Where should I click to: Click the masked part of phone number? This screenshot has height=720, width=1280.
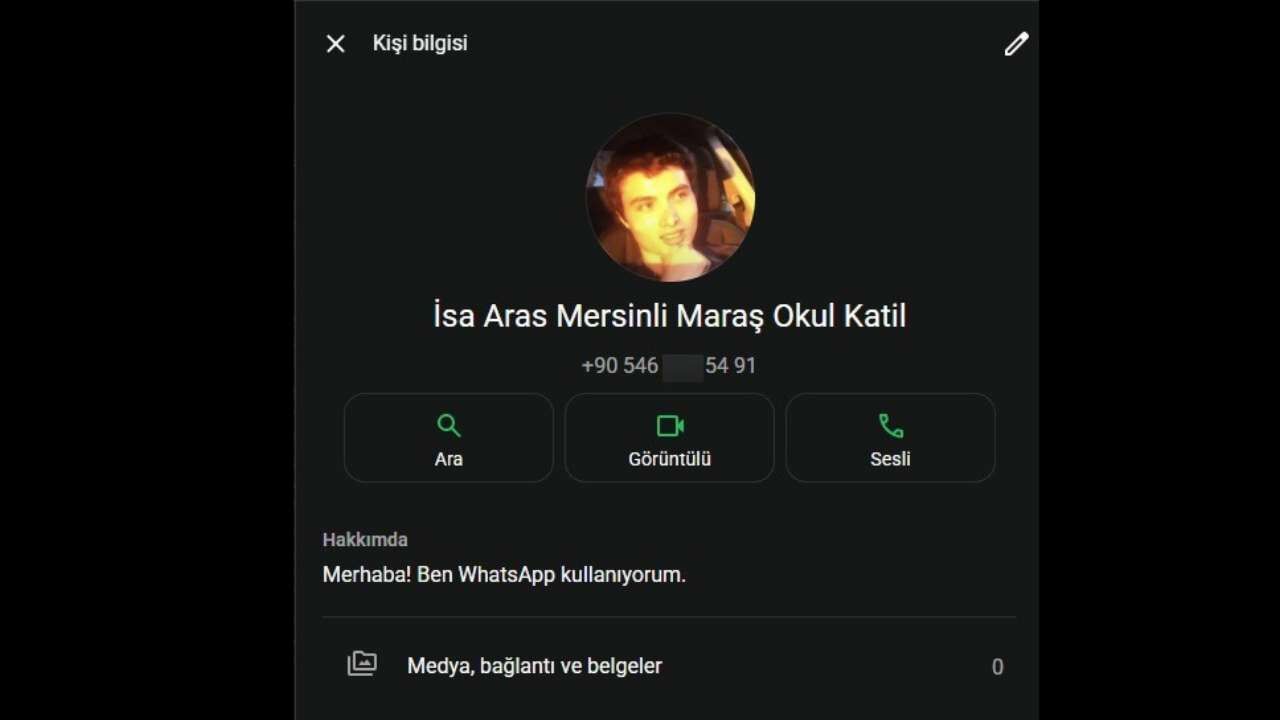[x=683, y=367]
